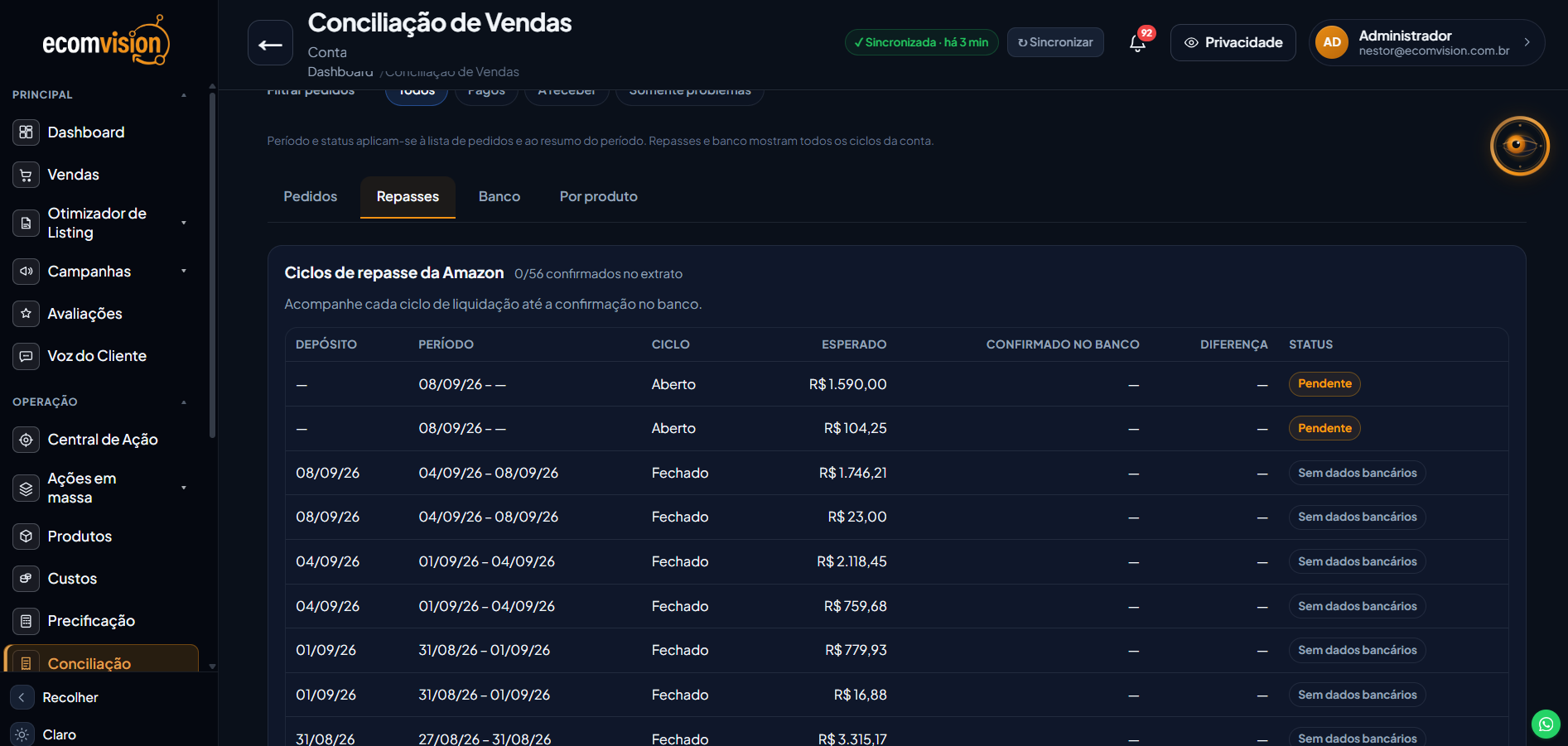Open WhatsApp chat bubble icon
The image size is (1568, 746).
[x=1546, y=724]
